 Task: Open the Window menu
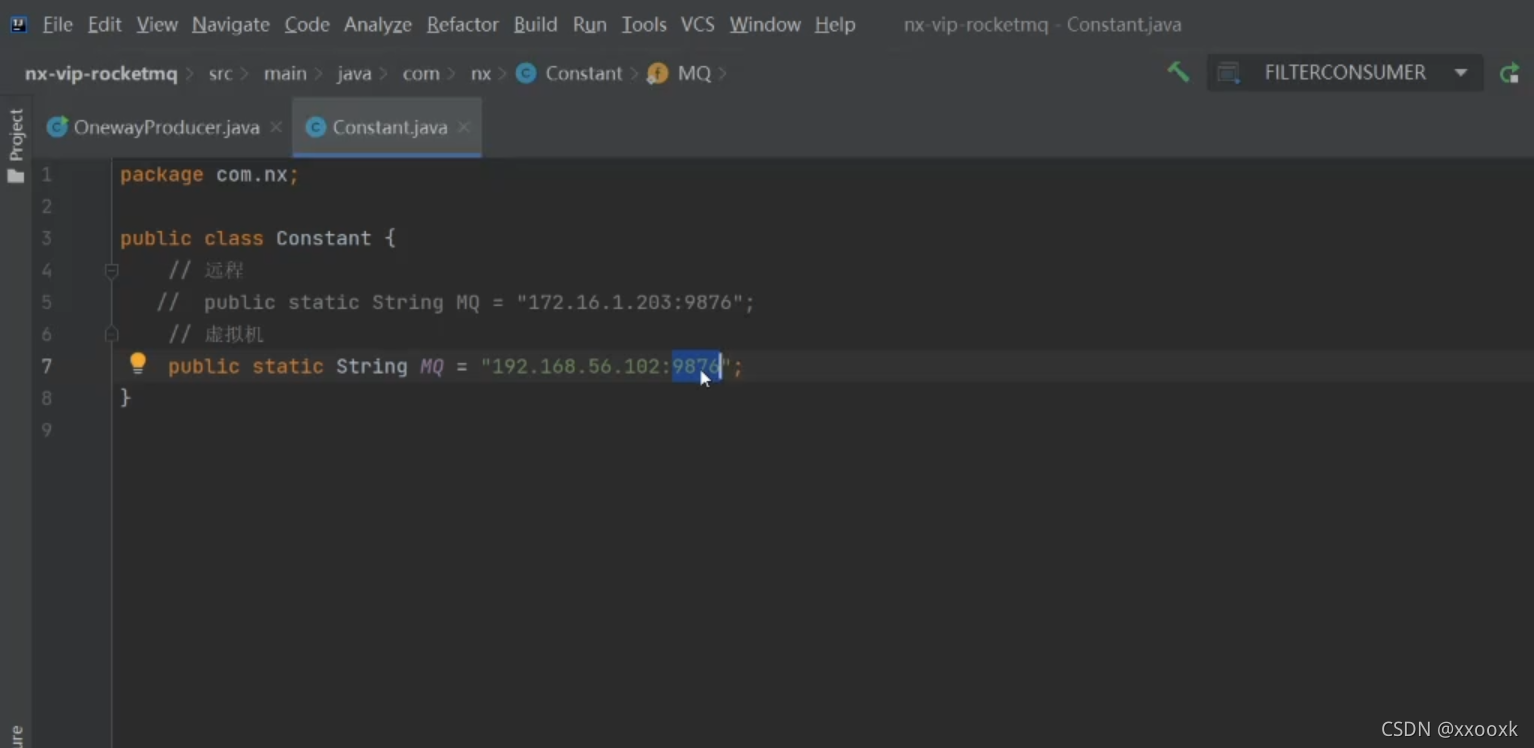[765, 24]
